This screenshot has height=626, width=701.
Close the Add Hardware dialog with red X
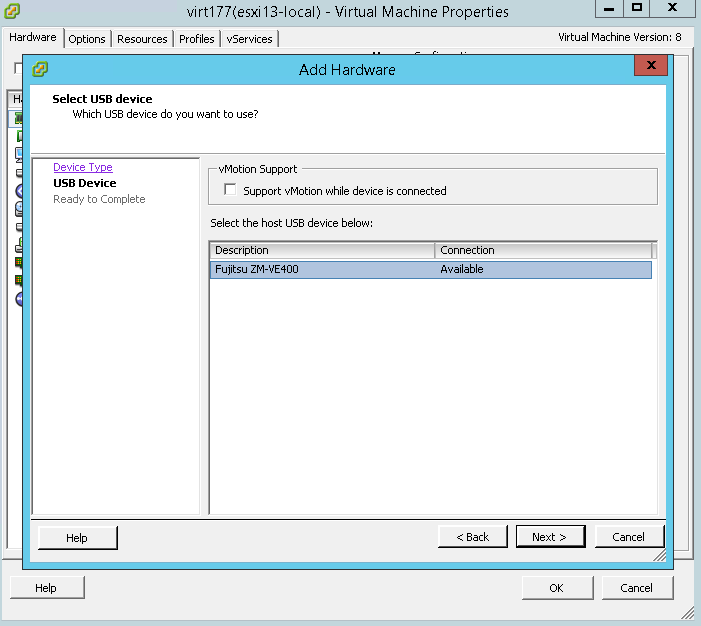pyautogui.click(x=651, y=65)
